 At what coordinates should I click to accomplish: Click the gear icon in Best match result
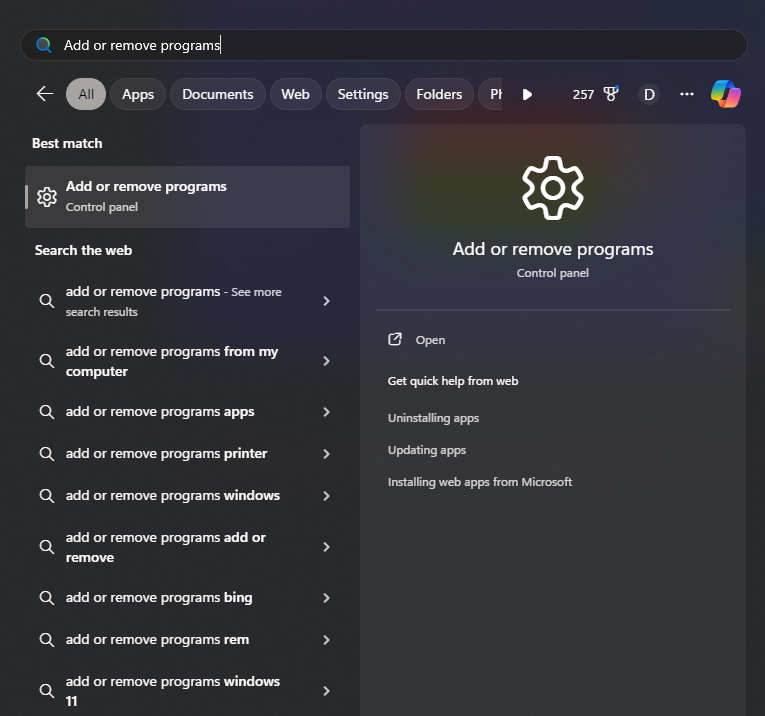pos(46,197)
